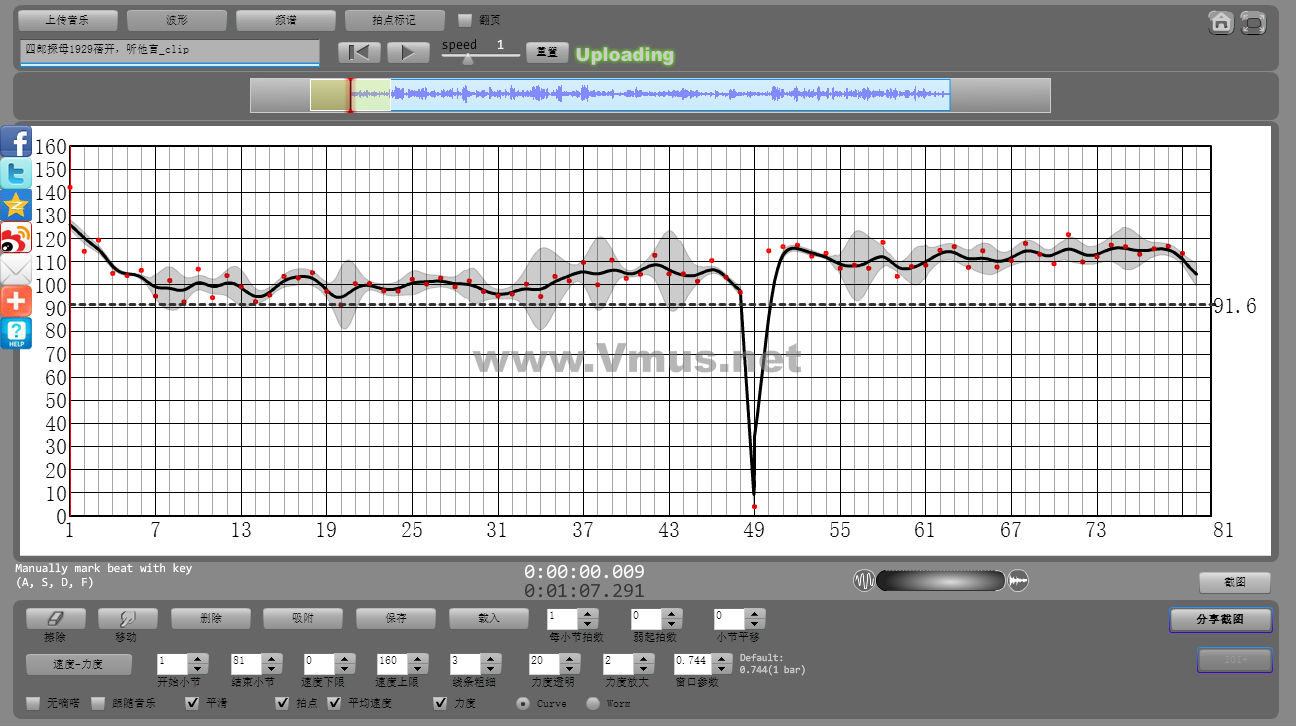Uncheck 平均速度 checkbox
The image size is (1296, 726).
334,703
